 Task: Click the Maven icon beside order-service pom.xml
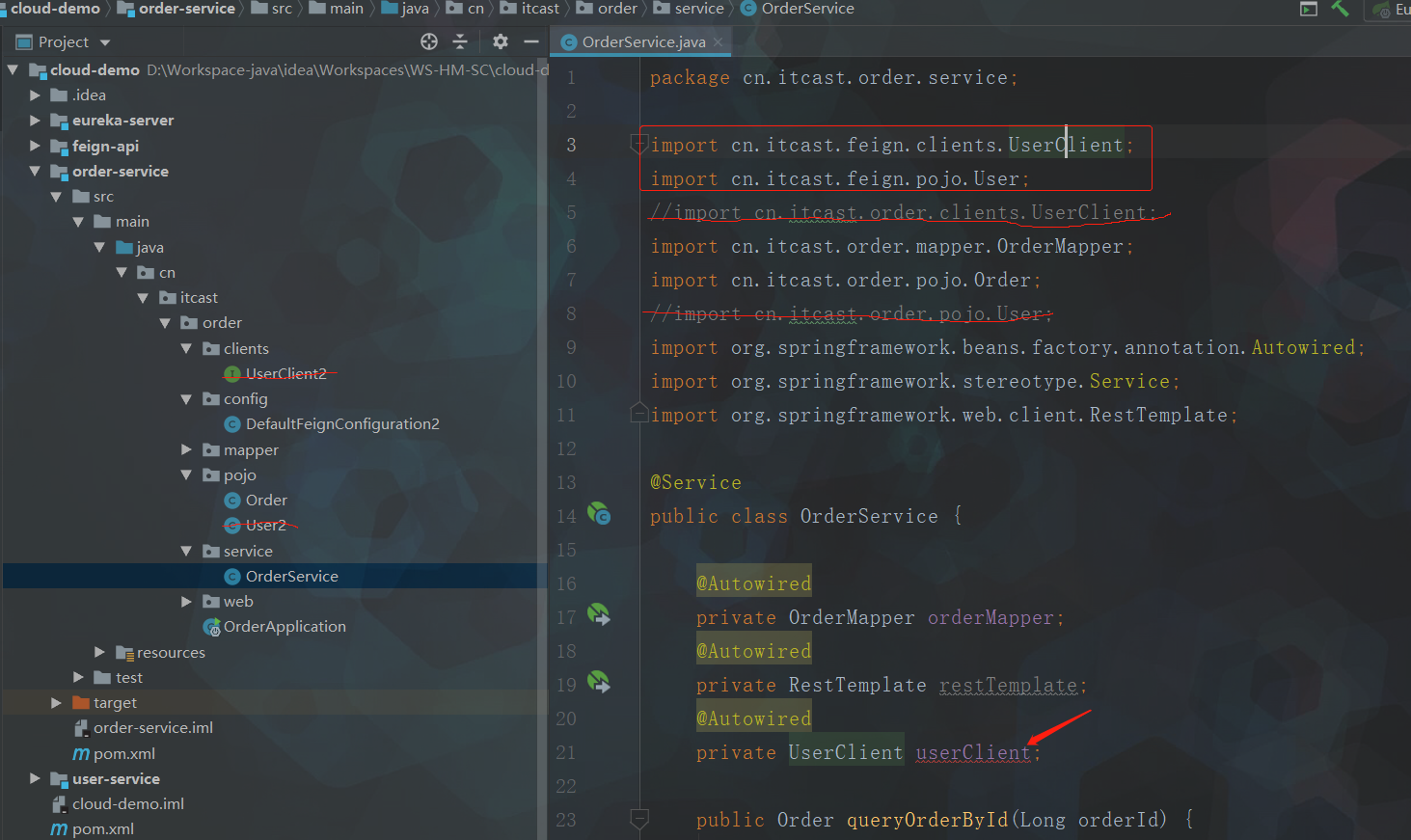(81, 754)
